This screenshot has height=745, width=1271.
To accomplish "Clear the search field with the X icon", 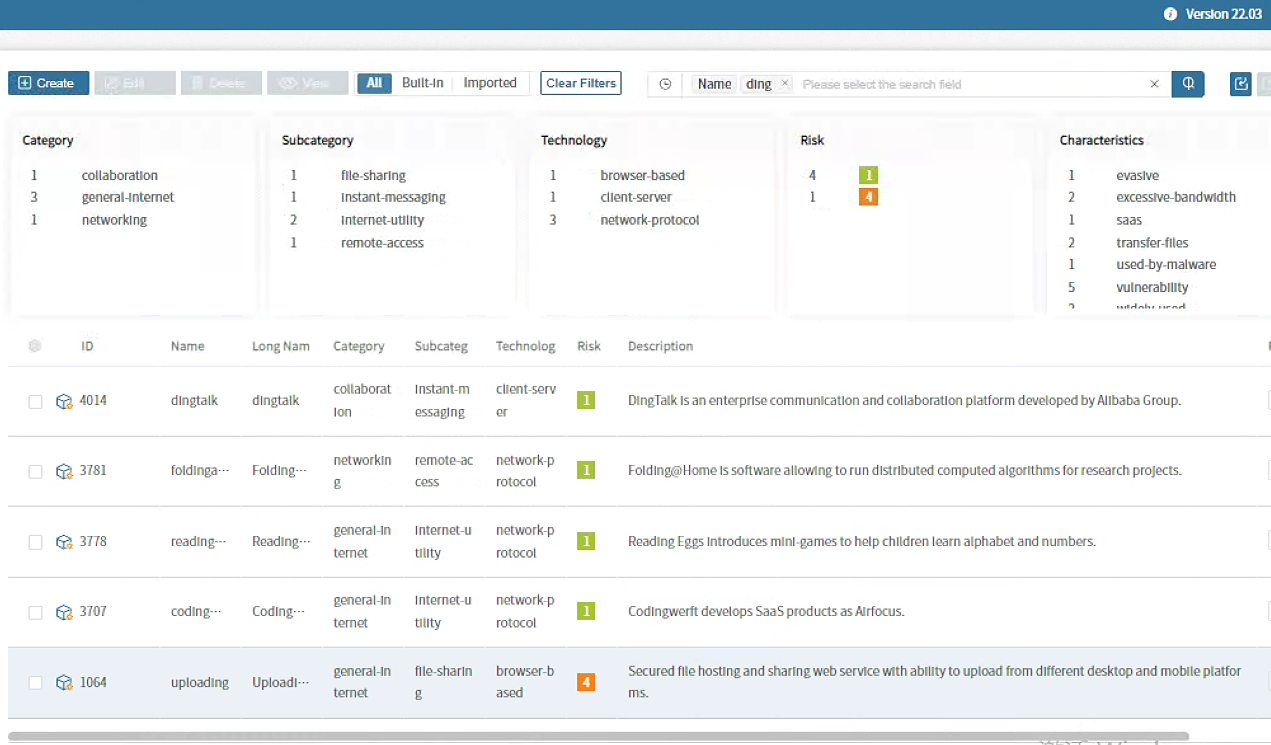I will pyautogui.click(x=1154, y=84).
